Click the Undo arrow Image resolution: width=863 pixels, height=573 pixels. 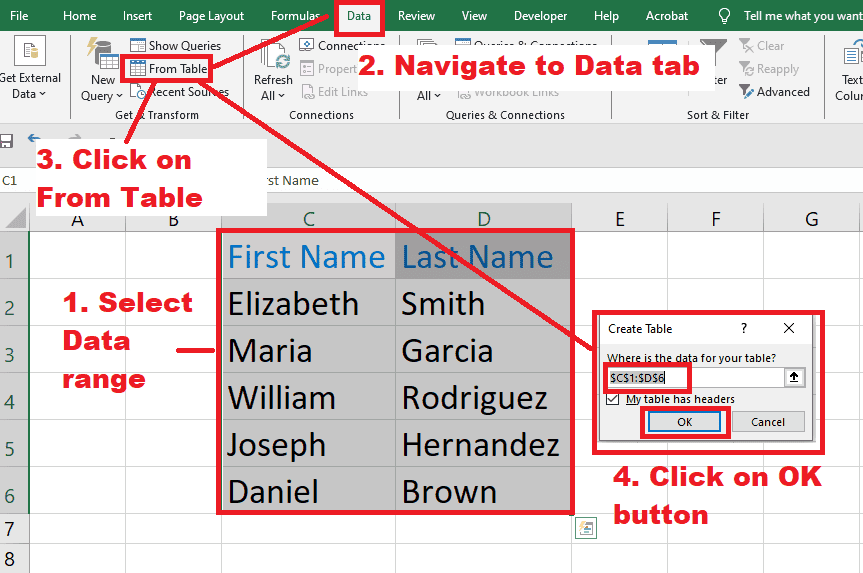(x=34, y=138)
